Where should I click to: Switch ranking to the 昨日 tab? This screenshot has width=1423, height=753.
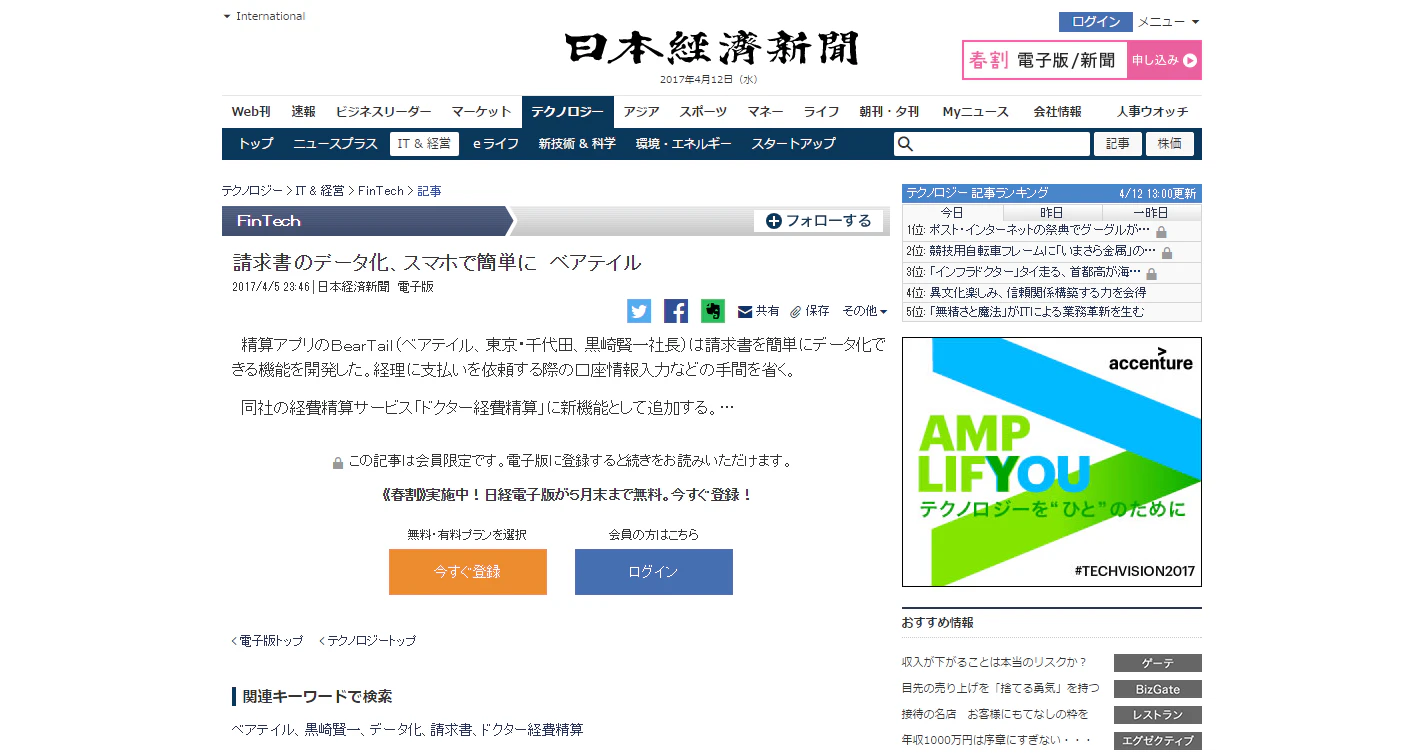pos(1052,213)
